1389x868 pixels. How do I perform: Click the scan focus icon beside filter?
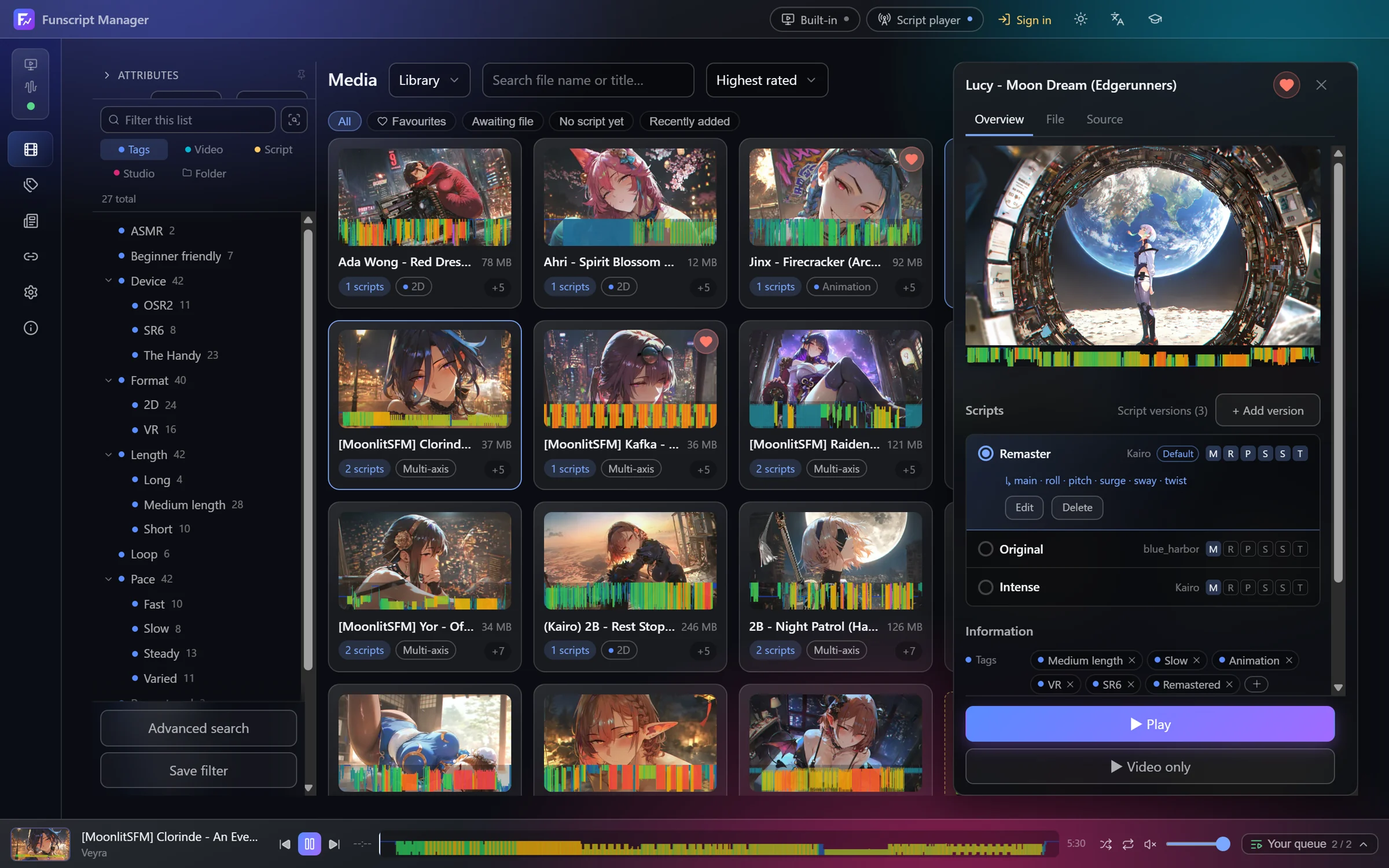[x=294, y=120]
